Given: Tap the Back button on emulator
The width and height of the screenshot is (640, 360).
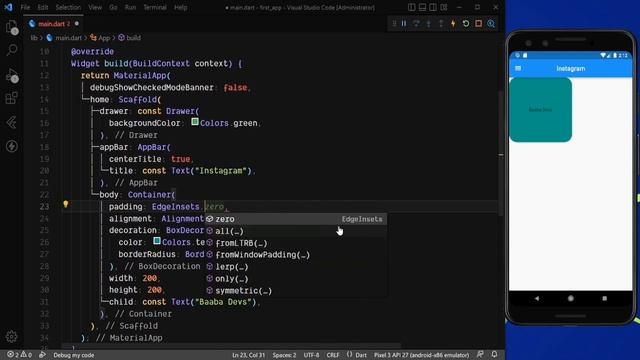Looking at the screenshot, I should pos(537,298).
